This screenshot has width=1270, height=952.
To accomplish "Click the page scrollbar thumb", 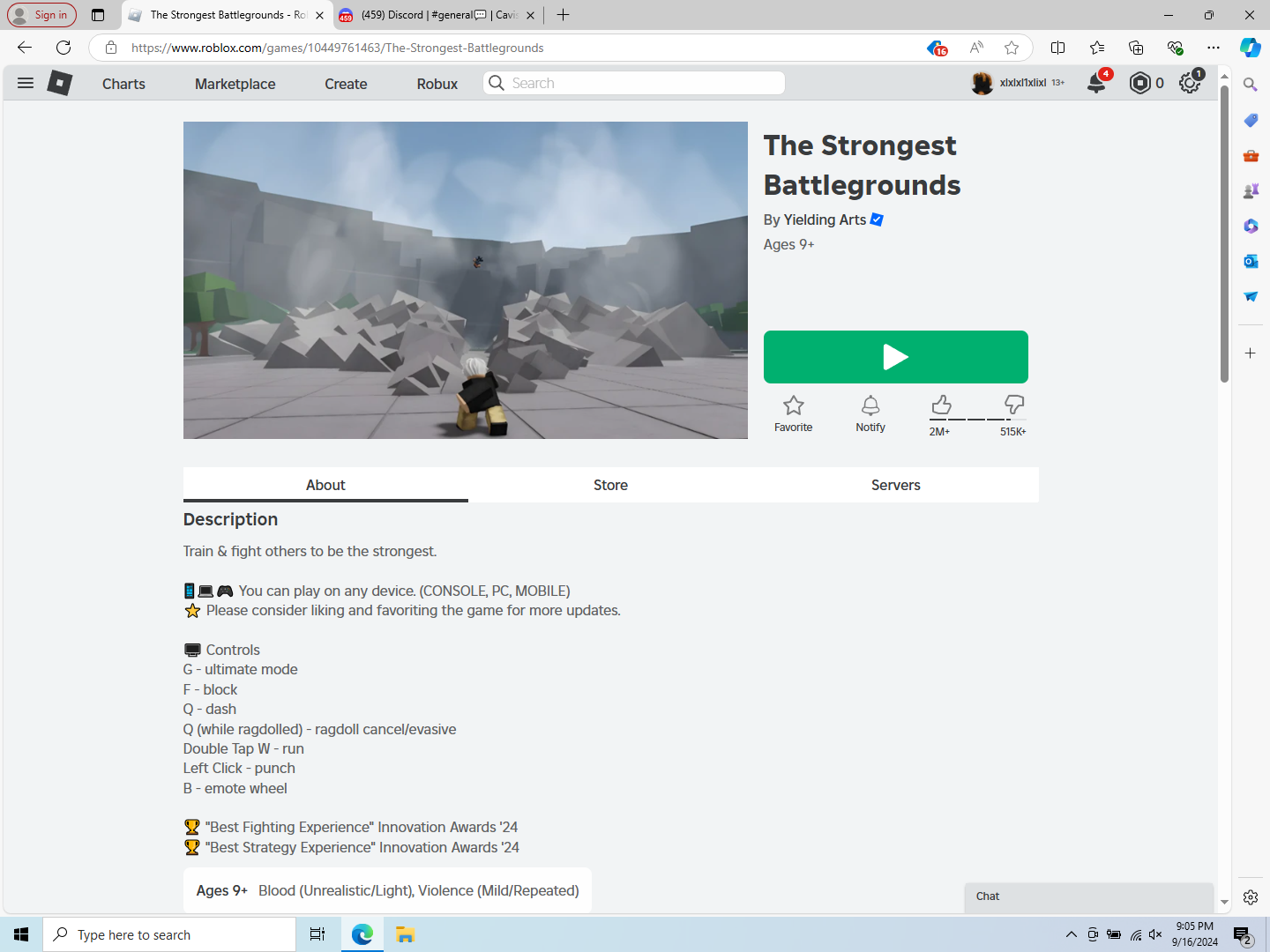I will coord(1224,234).
